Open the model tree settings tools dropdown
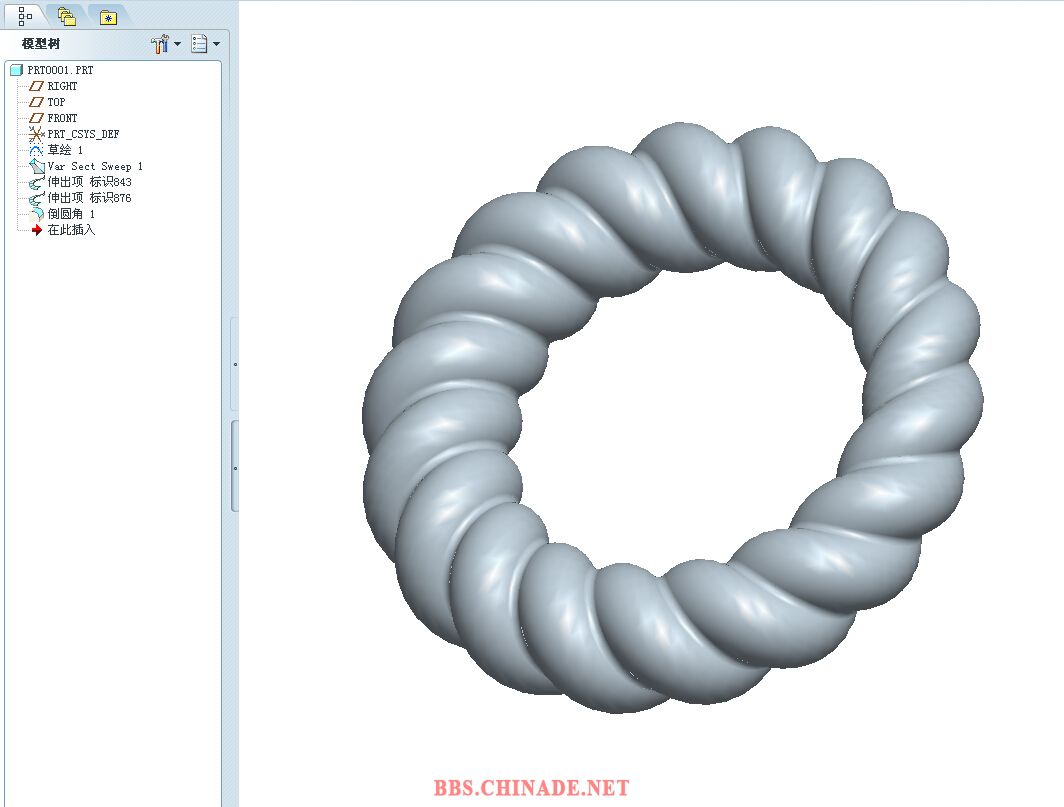This screenshot has width=1064, height=807. [177, 44]
